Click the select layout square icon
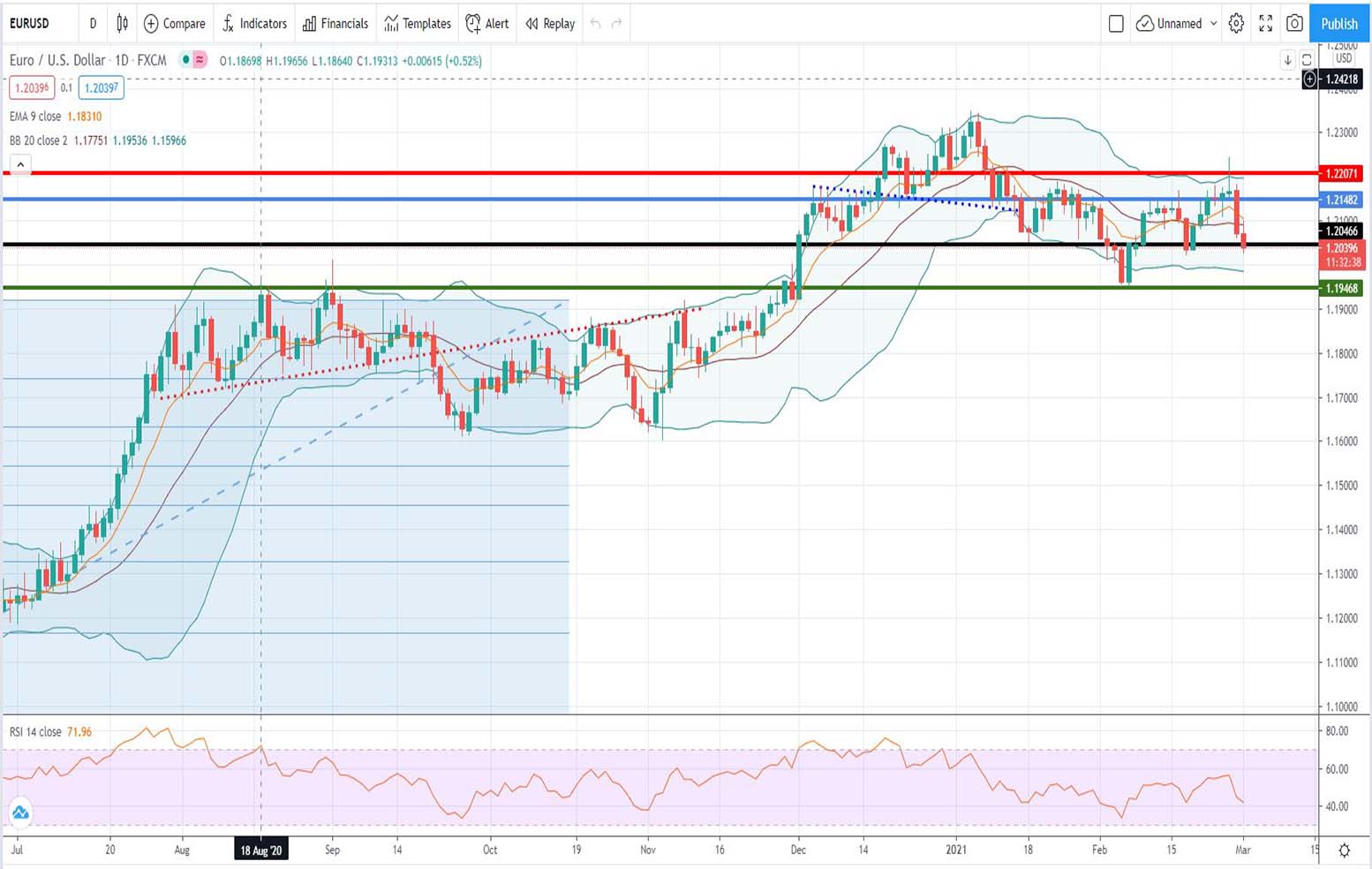 pos(1116,24)
